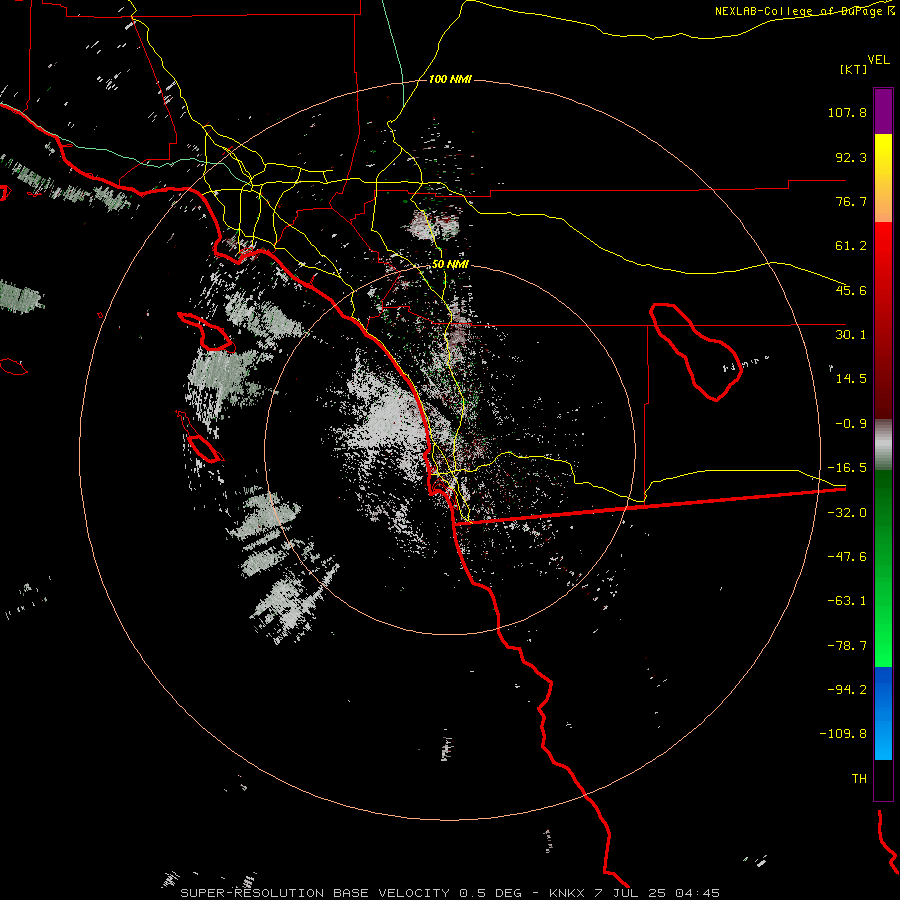Pick the blue segment of the color bar
Viewport: 900px width, 900px height.
point(883,713)
